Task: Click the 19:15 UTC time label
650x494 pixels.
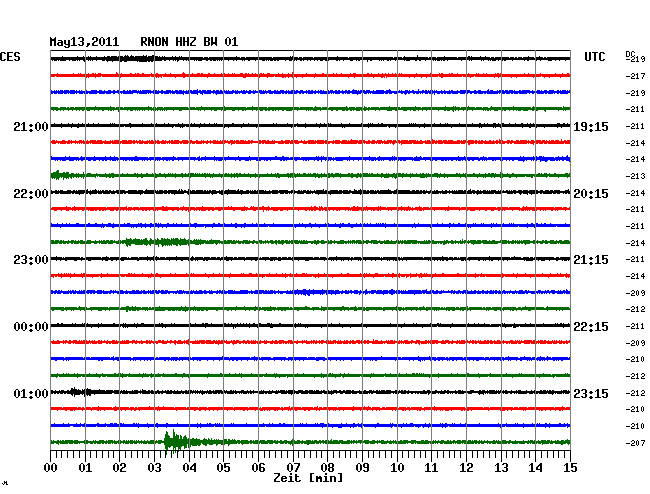Action: (x=591, y=126)
